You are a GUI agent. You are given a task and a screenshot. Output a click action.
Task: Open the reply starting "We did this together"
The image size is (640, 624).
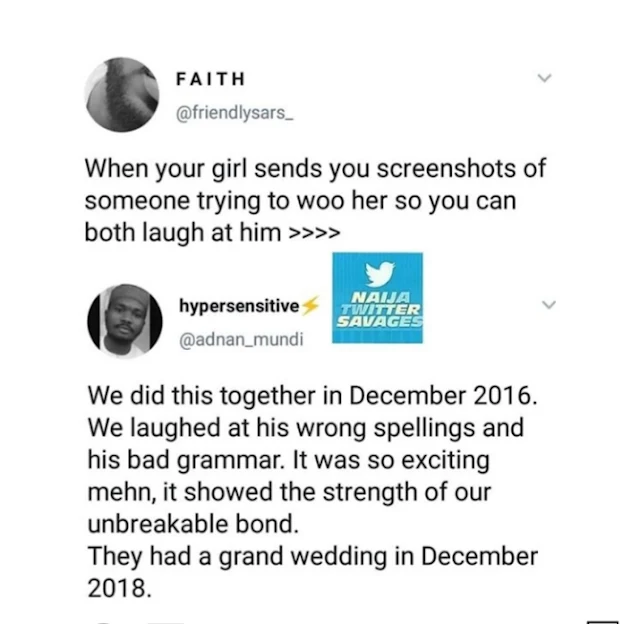click(x=313, y=492)
